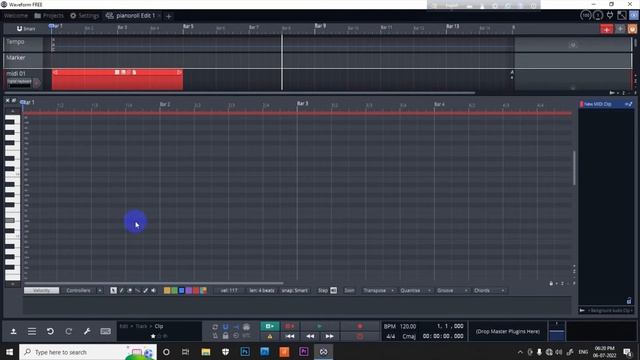Click the orange power icon top right
Viewport: 640px width, 360px height.
632,29
